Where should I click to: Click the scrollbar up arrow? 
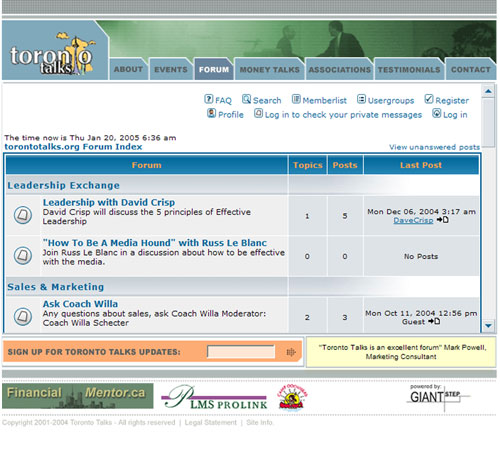(x=488, y=91)
